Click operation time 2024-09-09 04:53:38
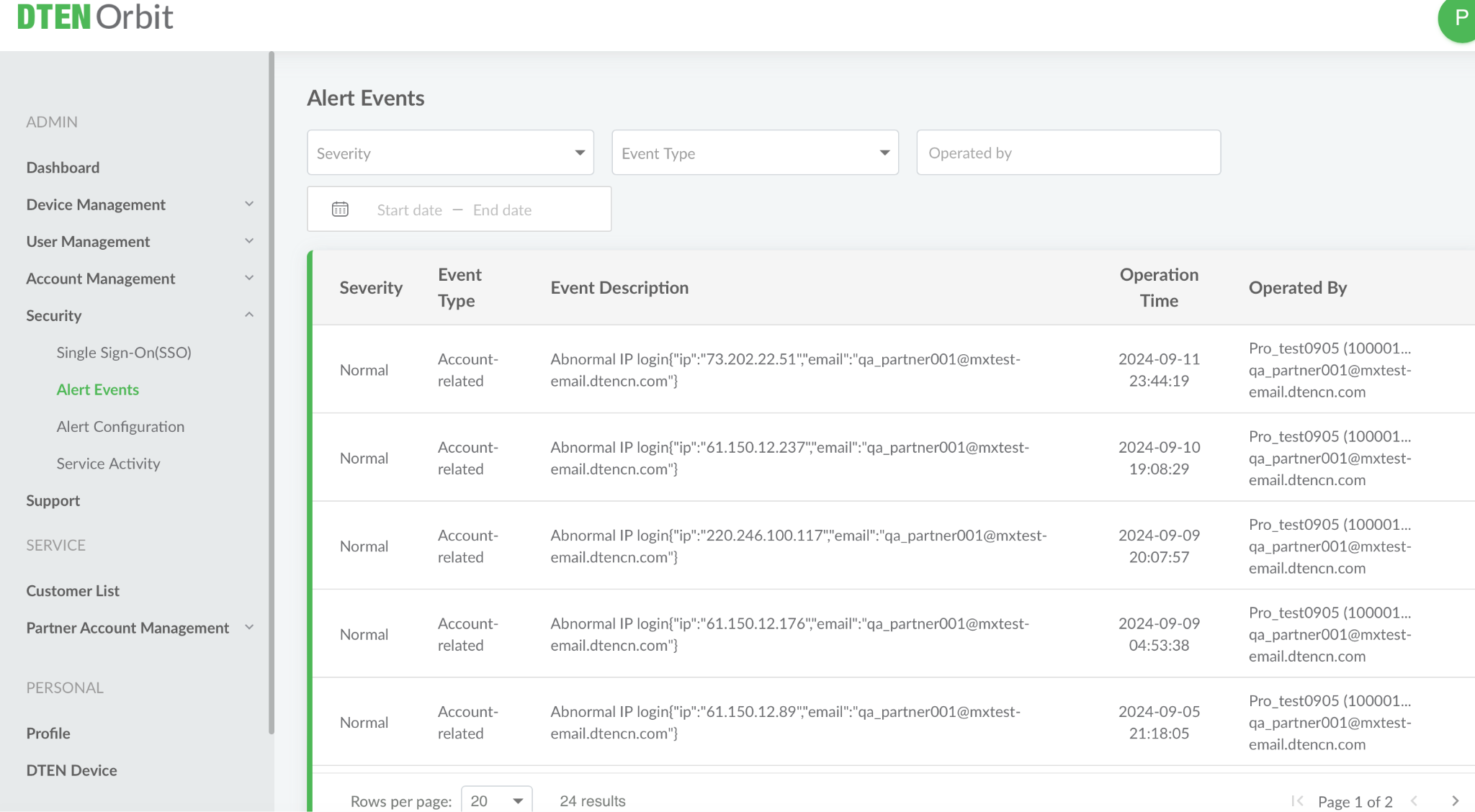 coord(1159,634)
